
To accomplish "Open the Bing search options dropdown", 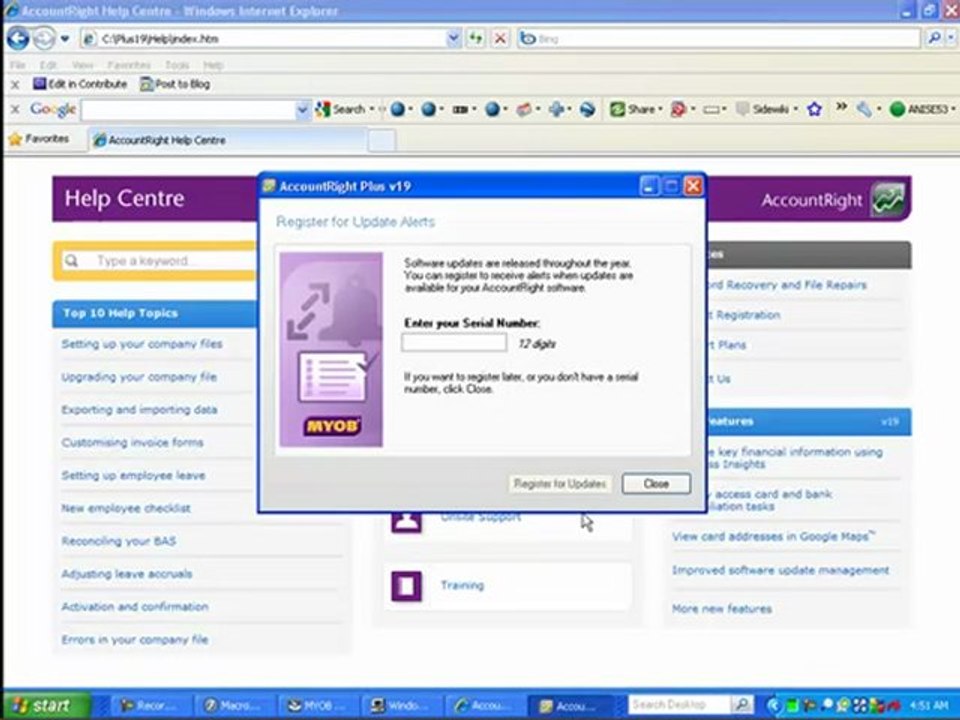I will point(951,39).
